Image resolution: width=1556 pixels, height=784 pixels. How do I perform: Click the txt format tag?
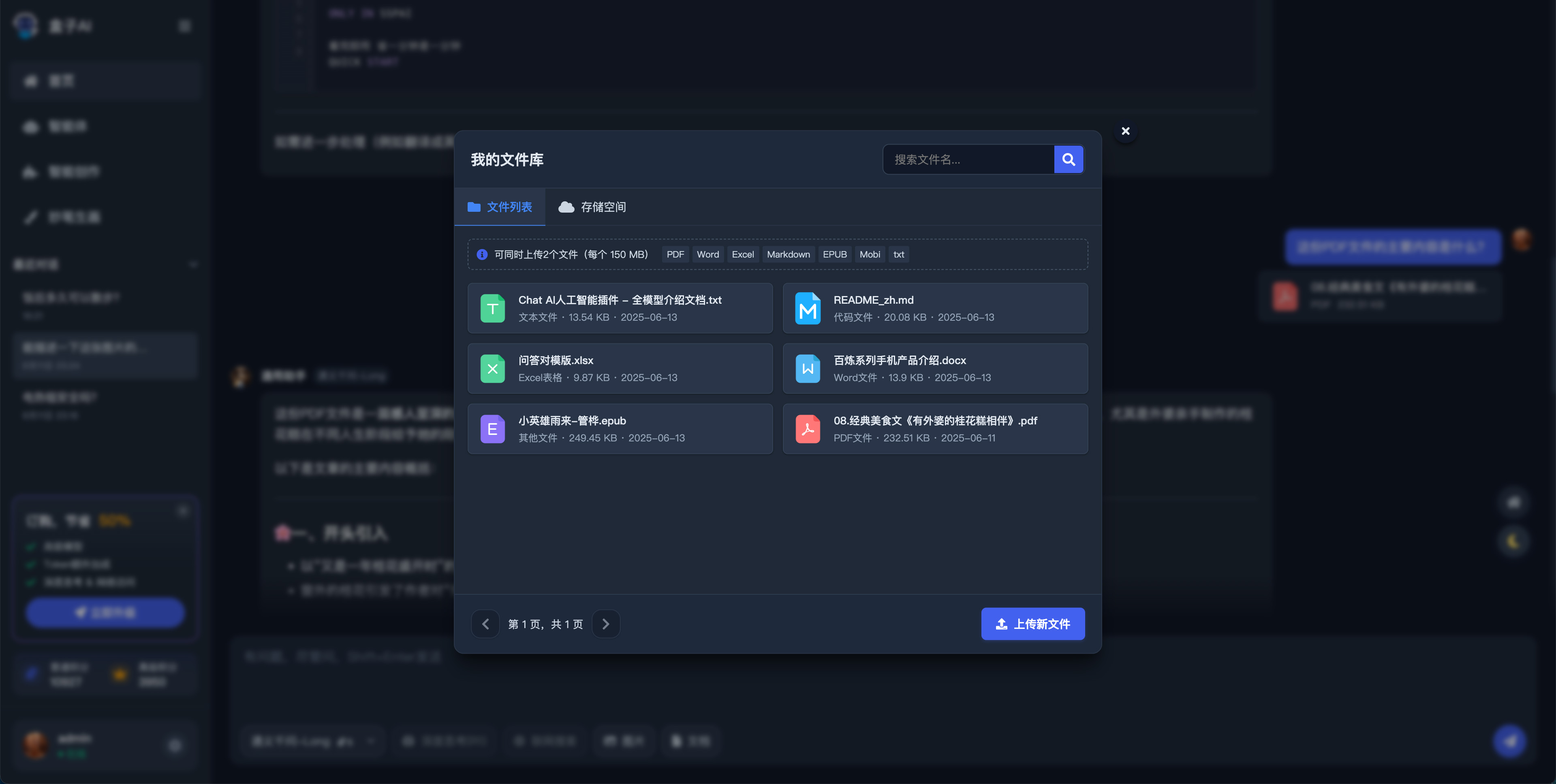point(899,255)
